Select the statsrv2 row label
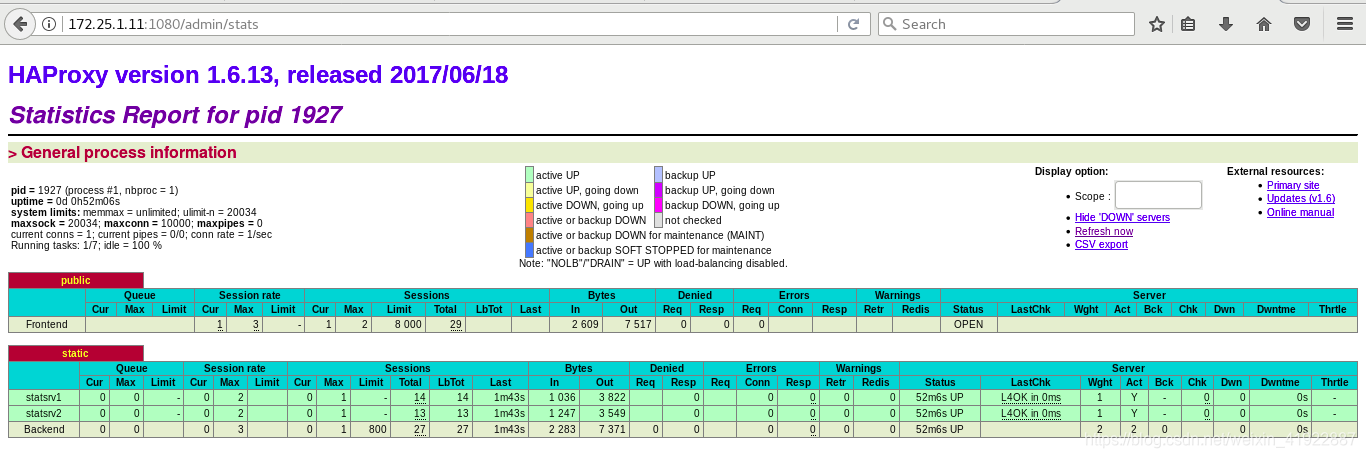 pyautogui.click(x=44, y=413)
